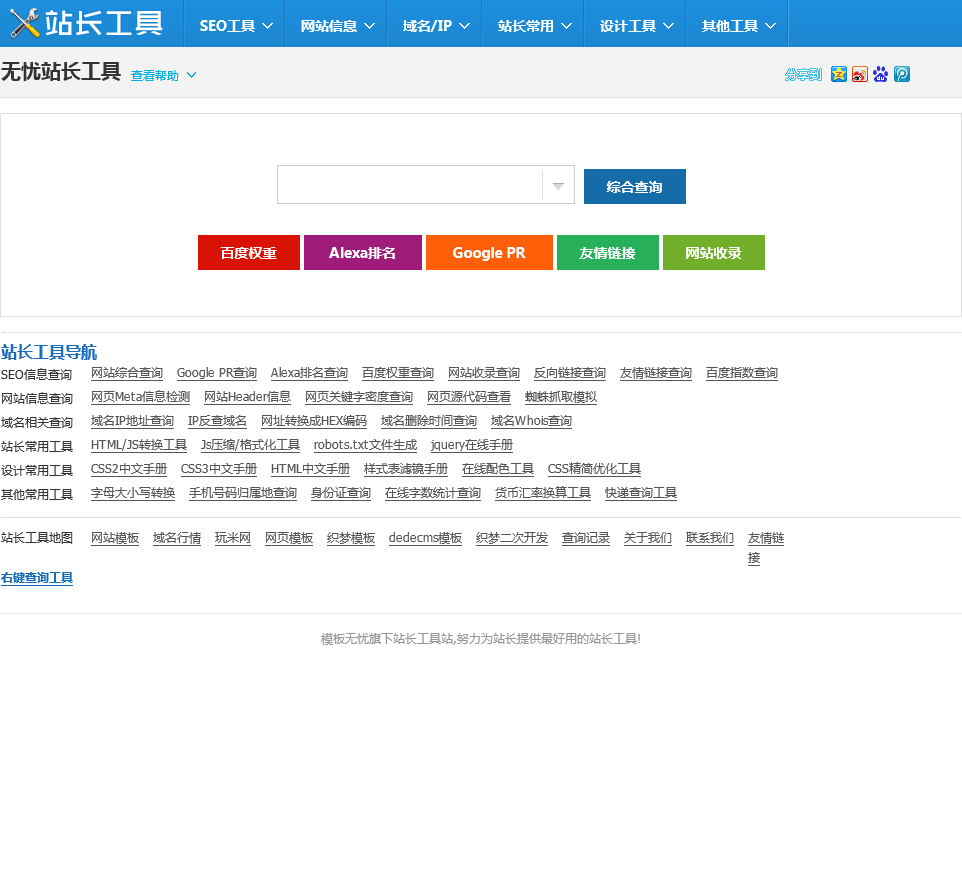Open 网站Header信息 link
This screenshot has height=875, width=962.
point(247,397)
